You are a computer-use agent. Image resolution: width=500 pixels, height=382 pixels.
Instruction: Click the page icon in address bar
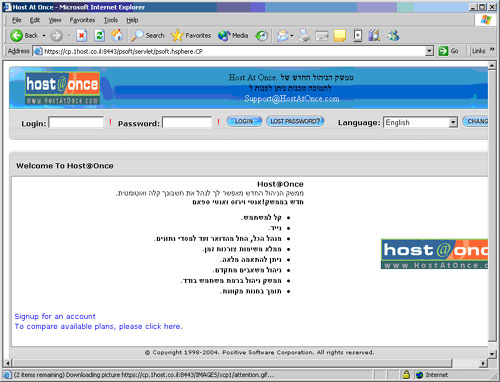coord(38,51)
